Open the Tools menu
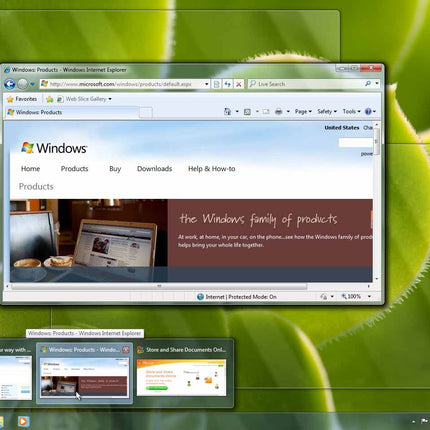The image size is (430, 430). 351,112
